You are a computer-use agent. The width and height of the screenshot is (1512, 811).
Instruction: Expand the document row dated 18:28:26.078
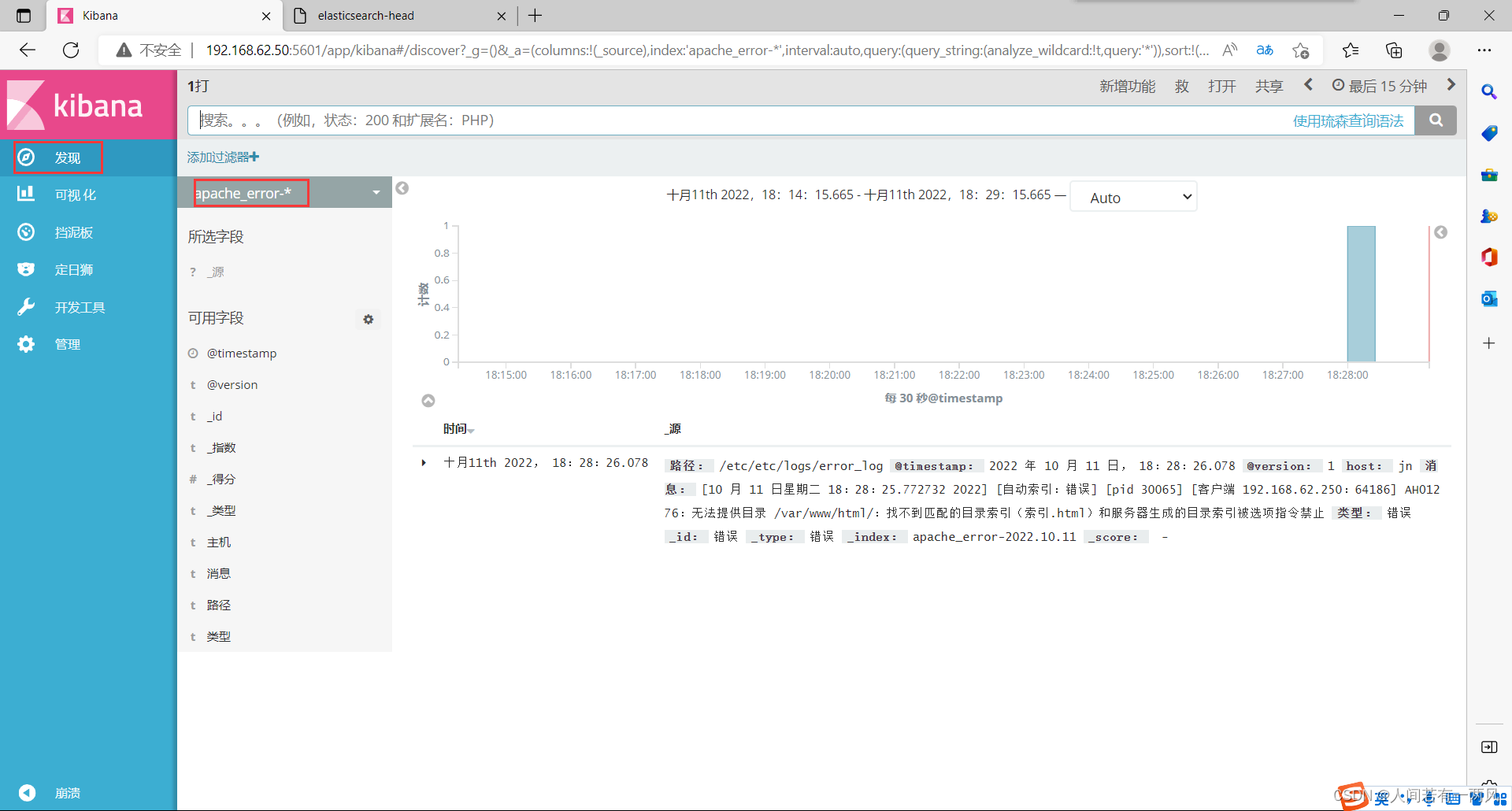point(424,463)
